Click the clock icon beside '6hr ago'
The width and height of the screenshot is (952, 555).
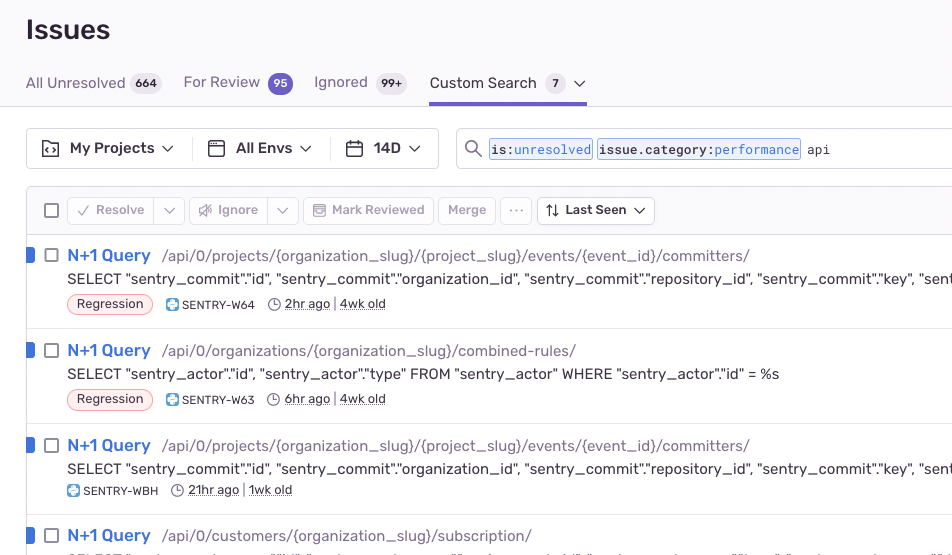pos(274,399)
